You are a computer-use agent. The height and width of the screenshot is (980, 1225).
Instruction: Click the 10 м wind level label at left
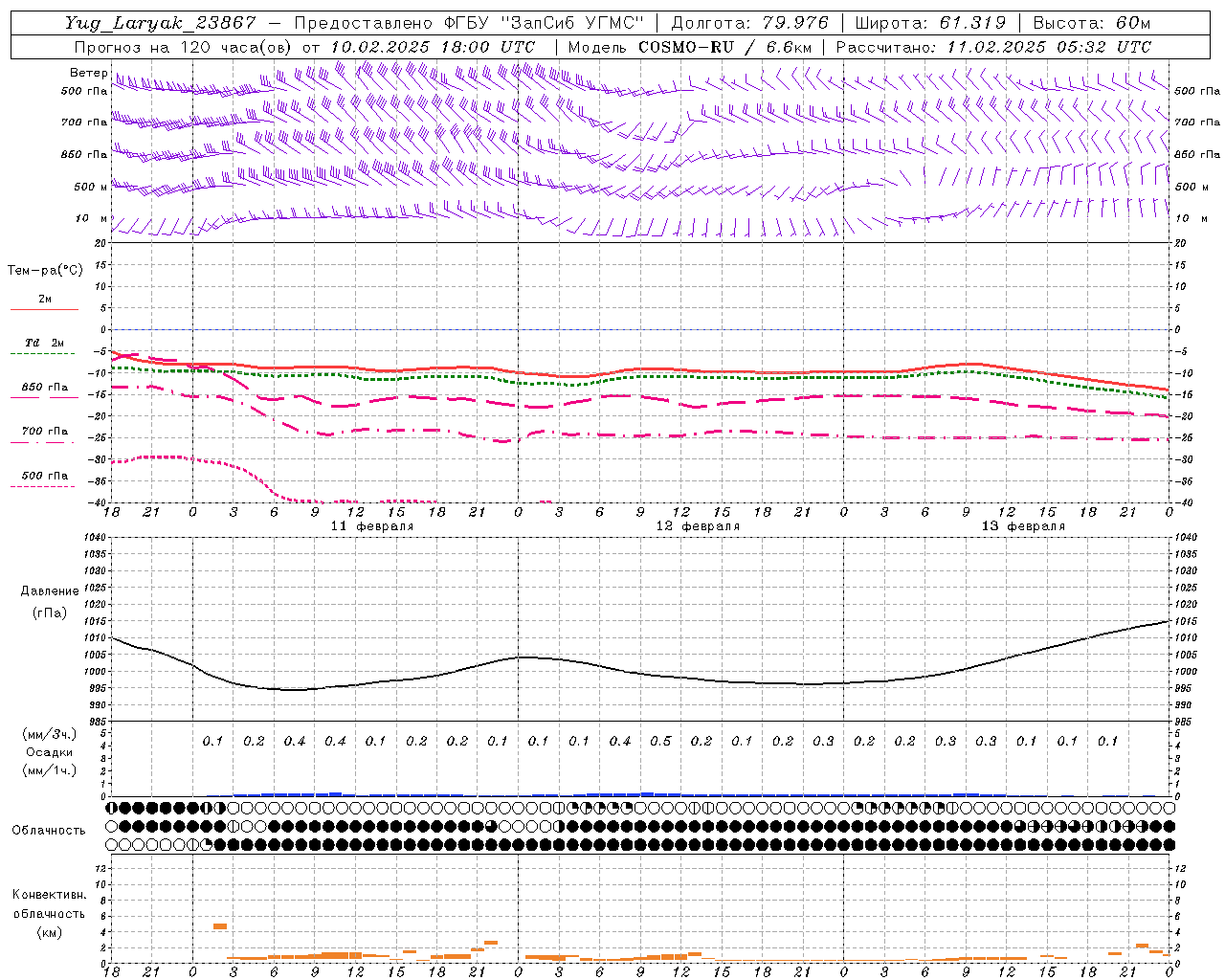click(x=91, y=218)
